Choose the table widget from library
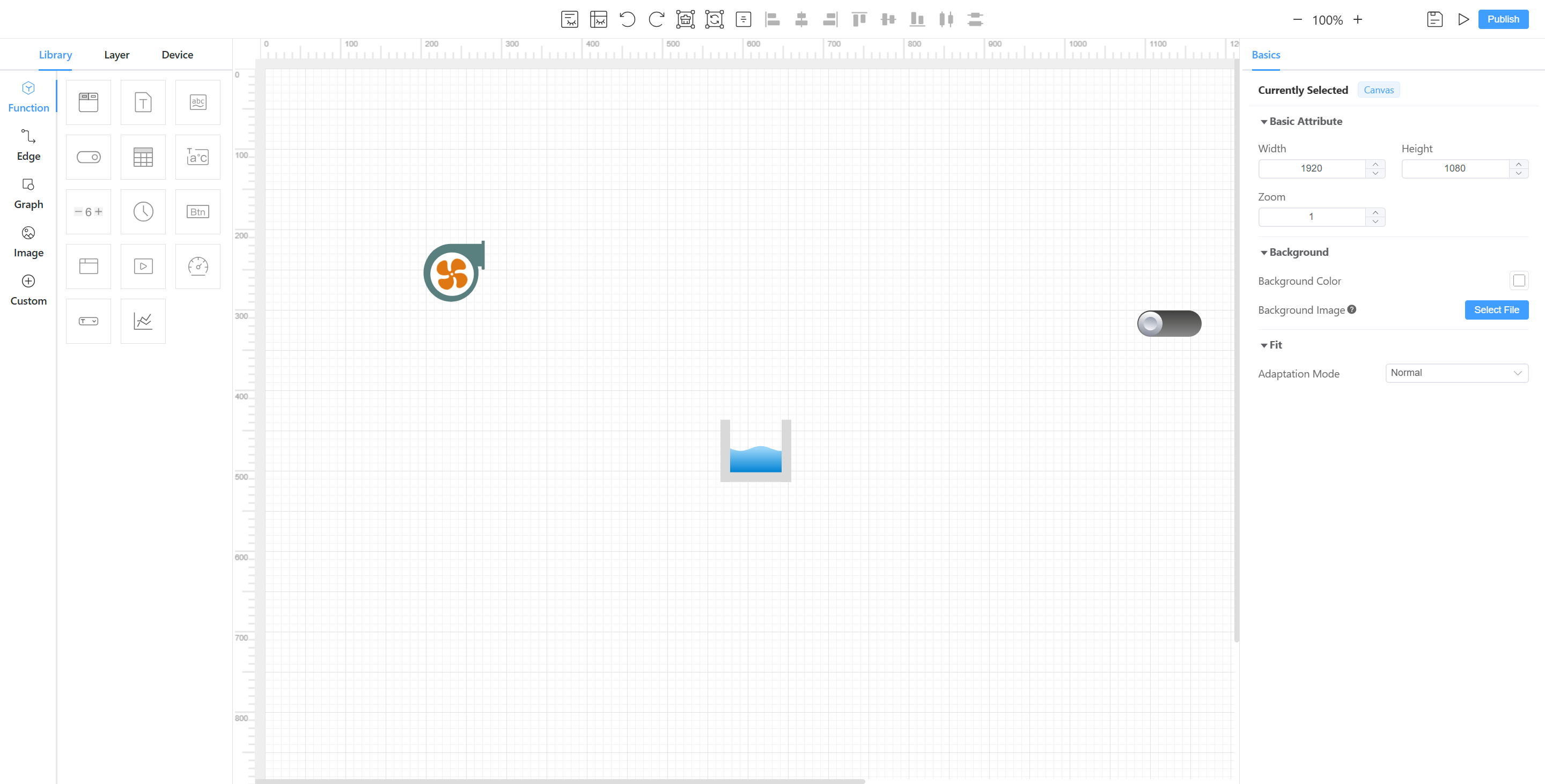The height and width of the screenshot is (784, 1545). tap(143, 157)
